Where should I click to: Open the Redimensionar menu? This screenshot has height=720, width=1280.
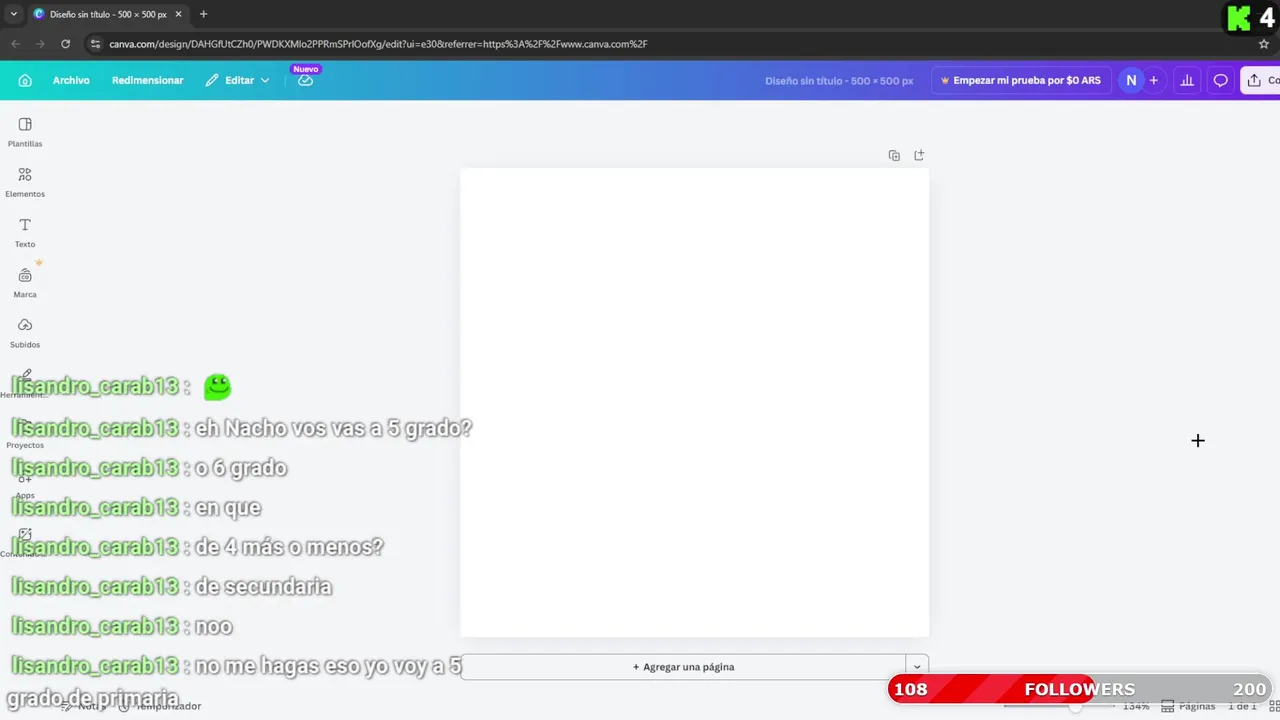point(147,80)
